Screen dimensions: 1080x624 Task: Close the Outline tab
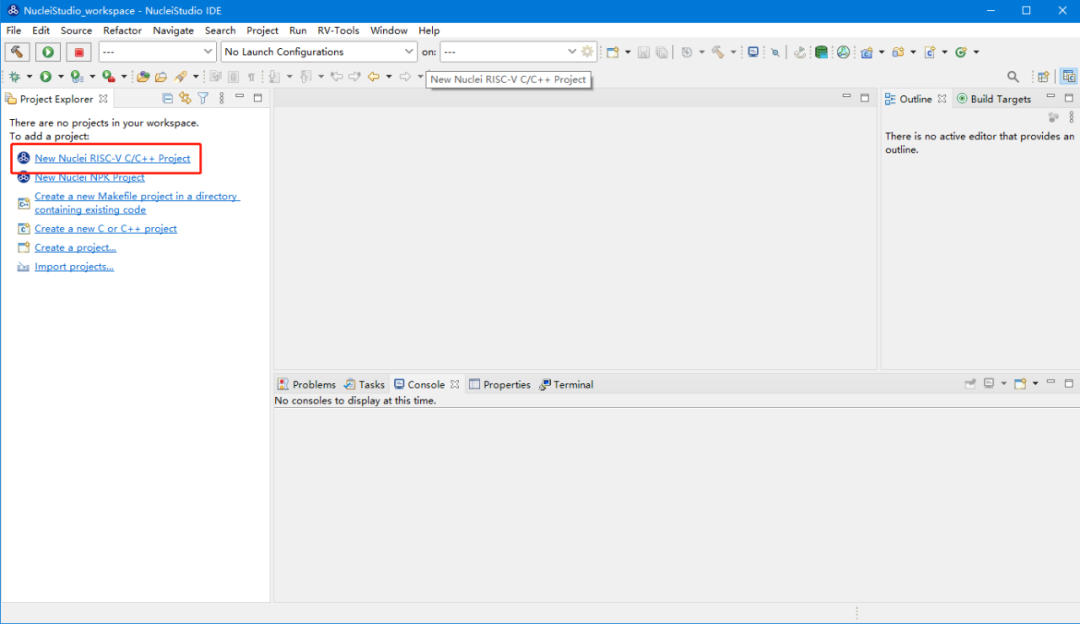(x=942, y=99)
